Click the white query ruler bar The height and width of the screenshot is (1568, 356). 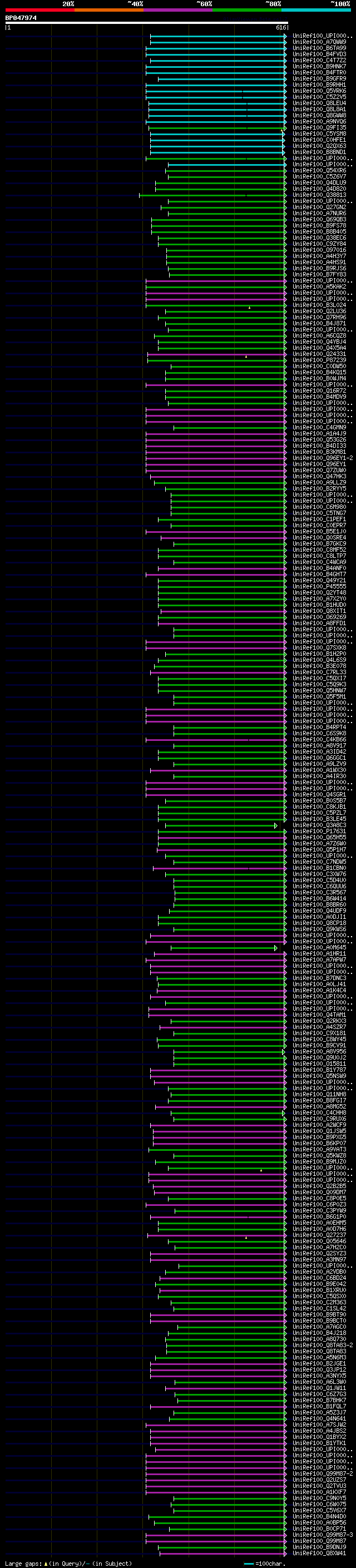tap(146, 23)
